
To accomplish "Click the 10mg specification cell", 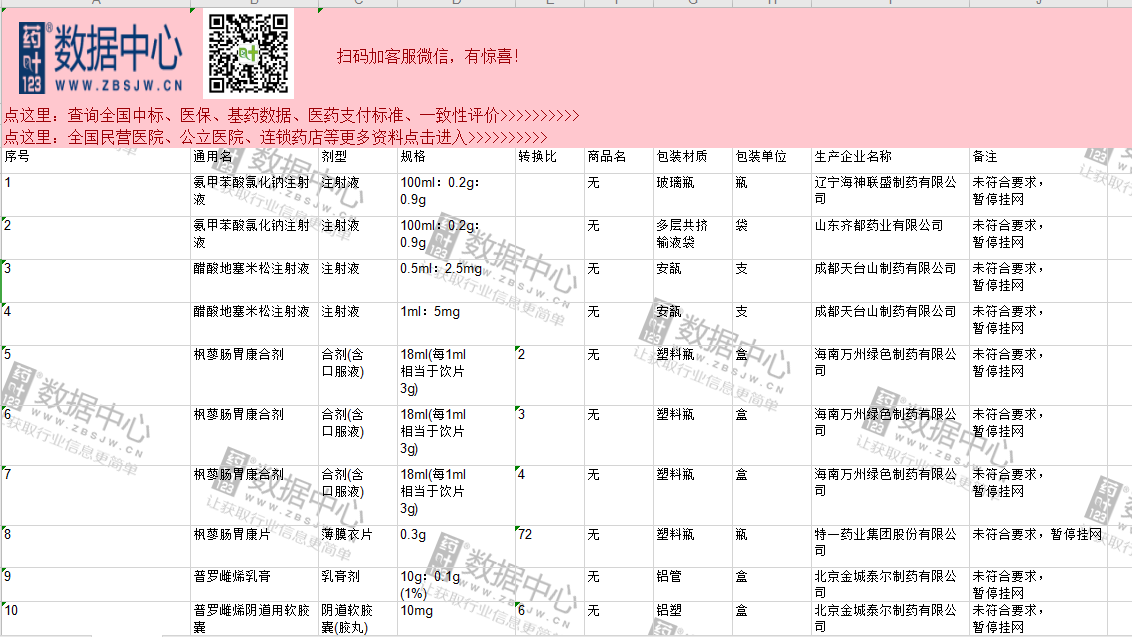I will coord(456,619).
